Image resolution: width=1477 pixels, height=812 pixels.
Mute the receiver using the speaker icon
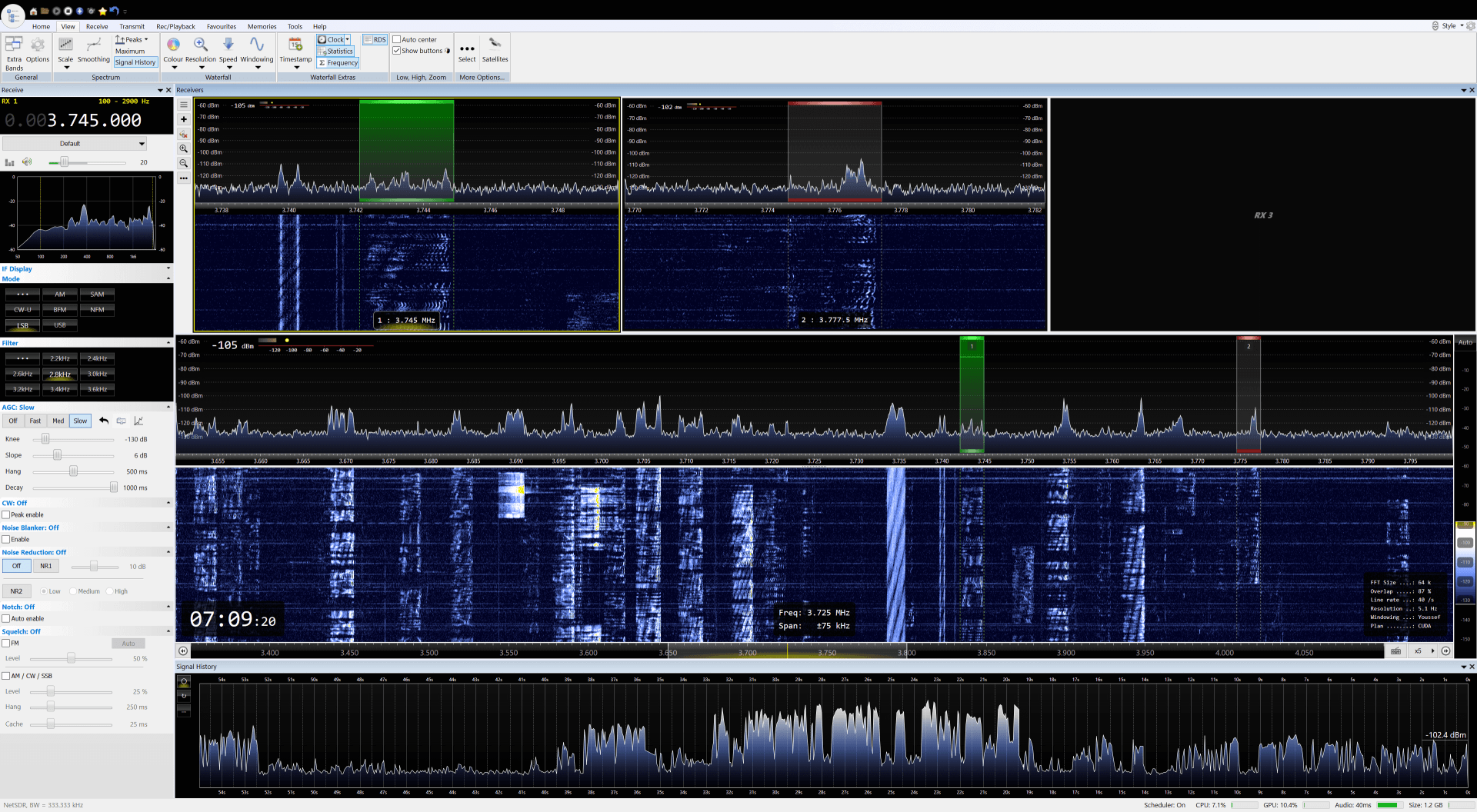(x=27, y=161)
